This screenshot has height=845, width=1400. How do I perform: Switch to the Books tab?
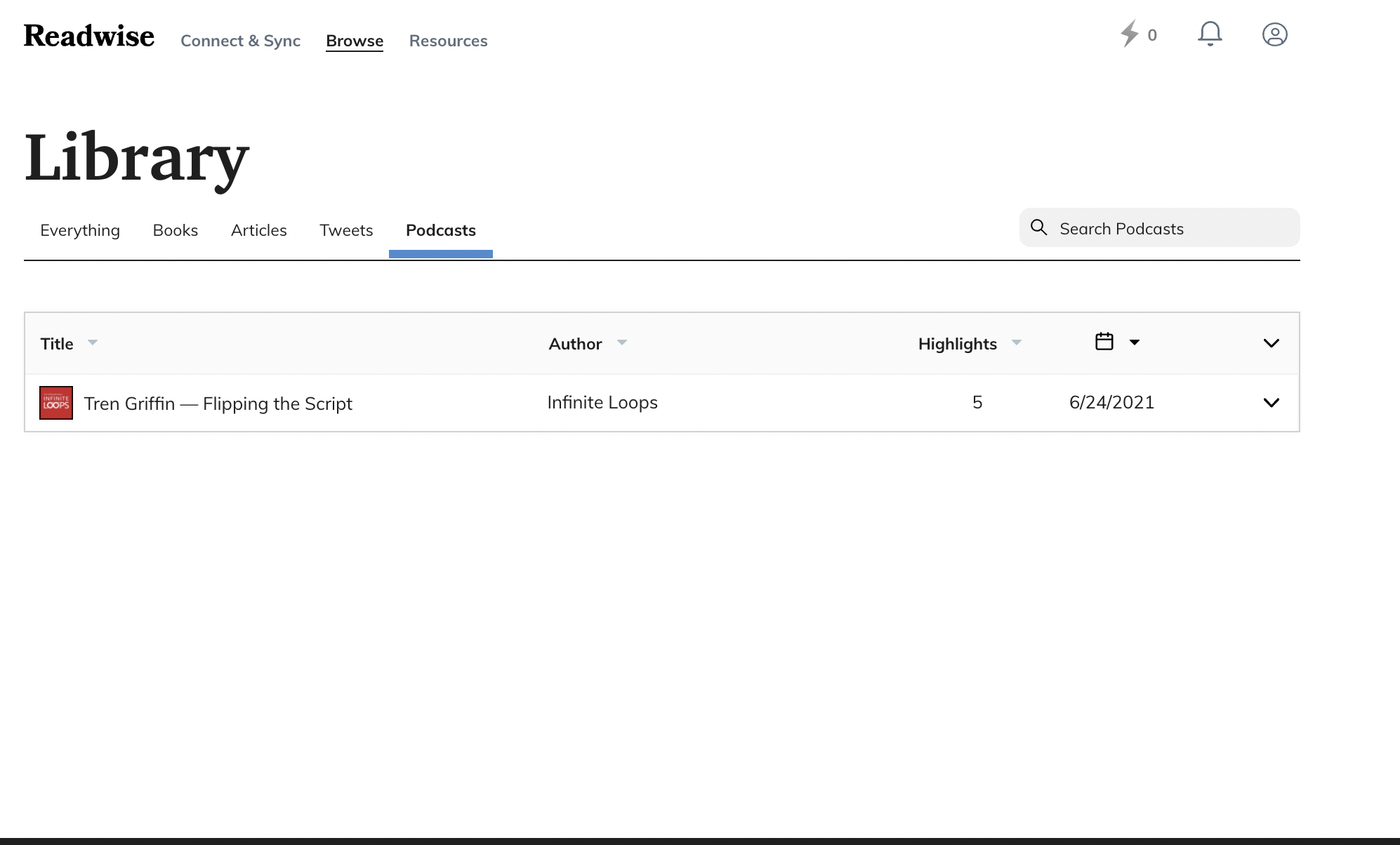tap(176, 230)
